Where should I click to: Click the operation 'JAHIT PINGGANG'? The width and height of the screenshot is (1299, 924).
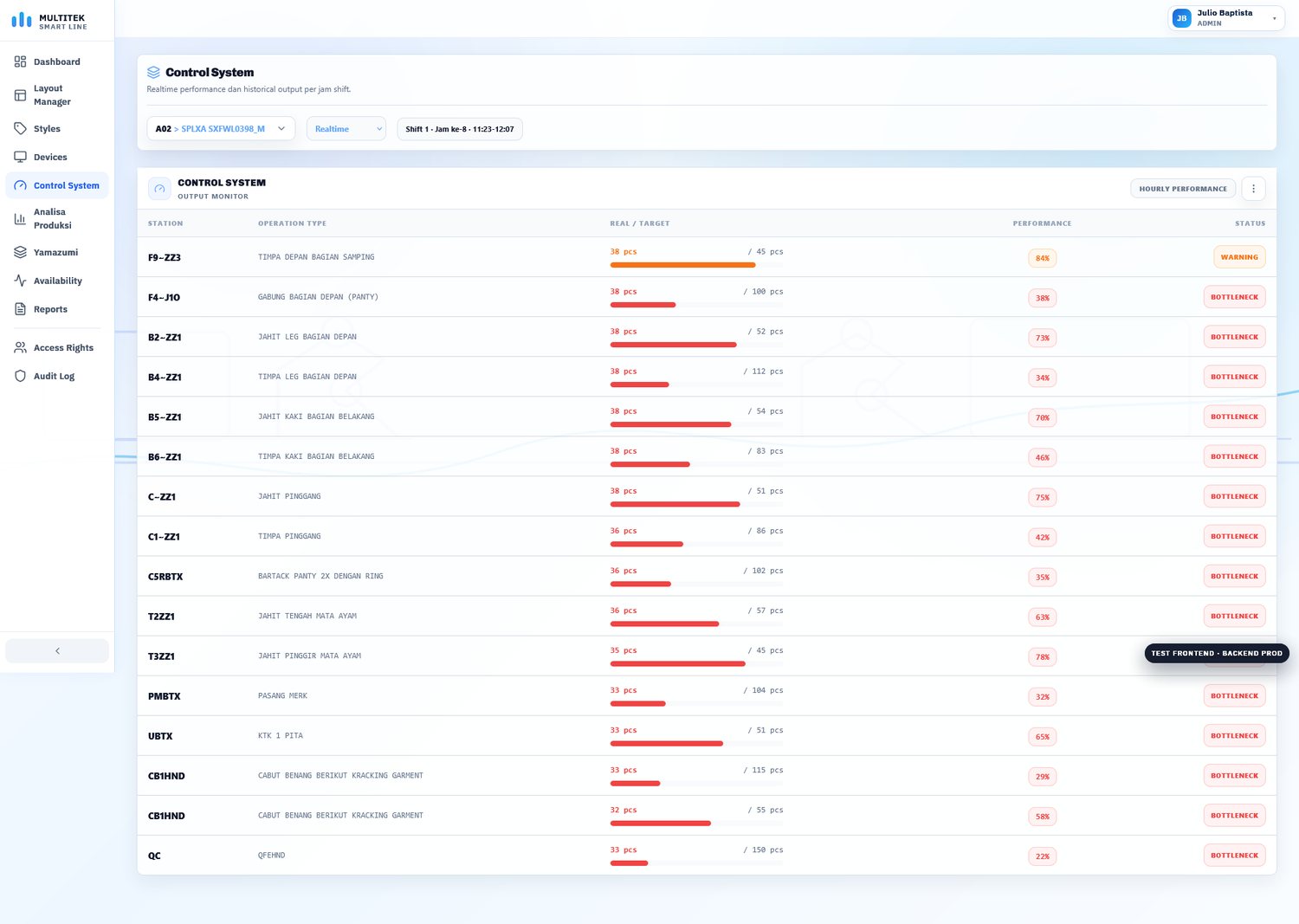tap(289, 496)
